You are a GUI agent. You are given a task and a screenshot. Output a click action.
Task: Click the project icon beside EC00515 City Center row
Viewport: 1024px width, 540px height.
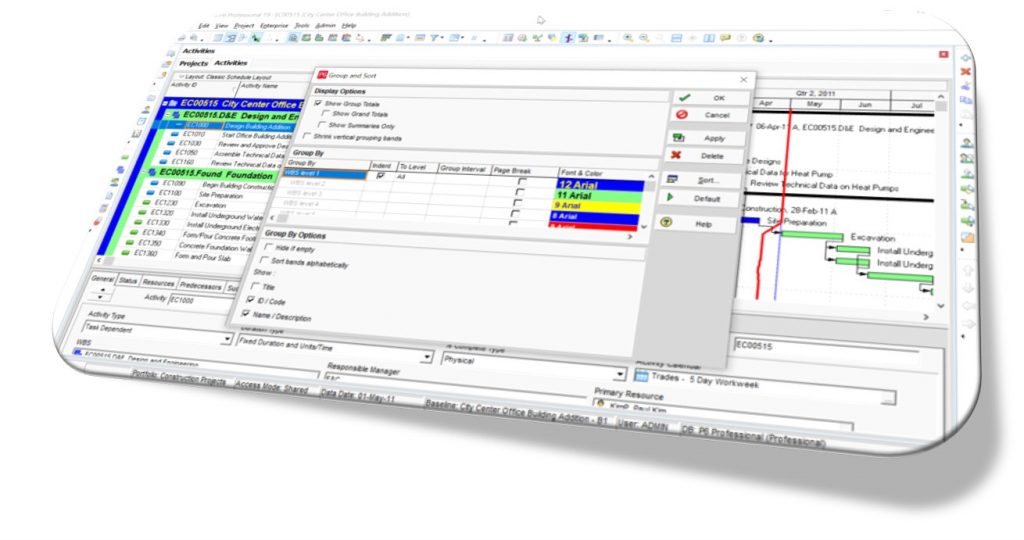[174, 103]
